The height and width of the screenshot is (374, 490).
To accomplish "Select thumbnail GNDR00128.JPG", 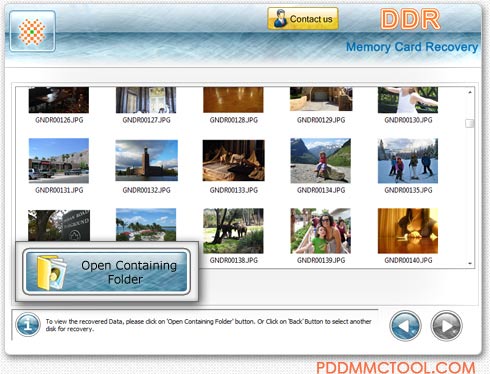I will coord(233,100).
